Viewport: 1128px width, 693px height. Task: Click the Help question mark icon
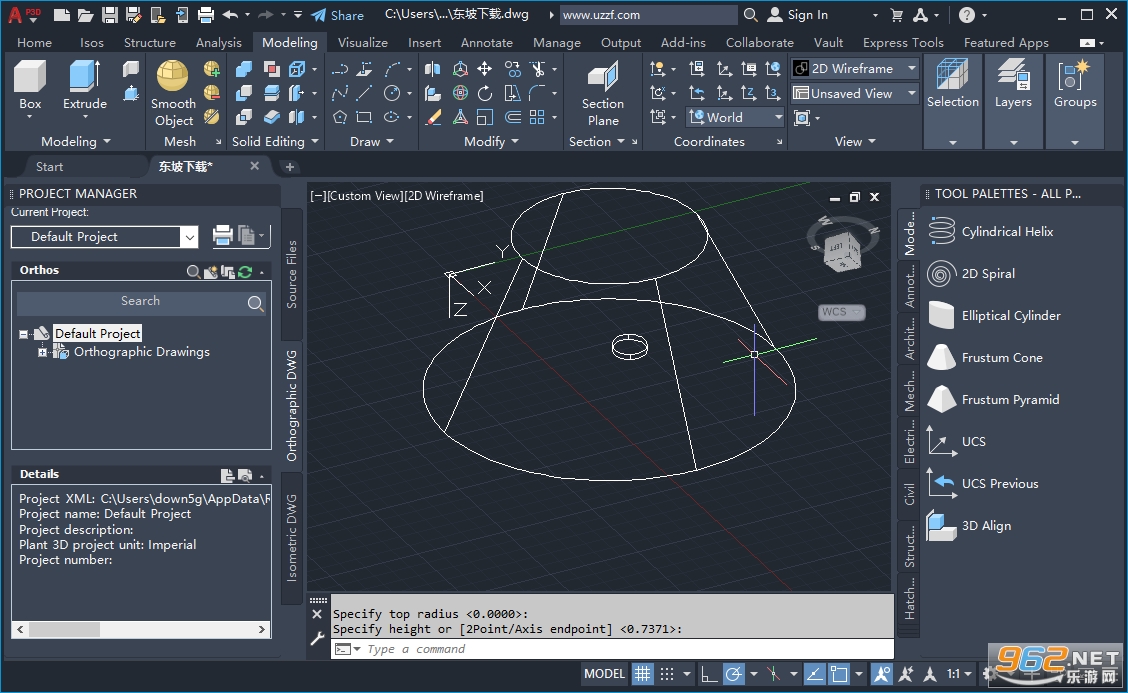(x=968, y=14)
